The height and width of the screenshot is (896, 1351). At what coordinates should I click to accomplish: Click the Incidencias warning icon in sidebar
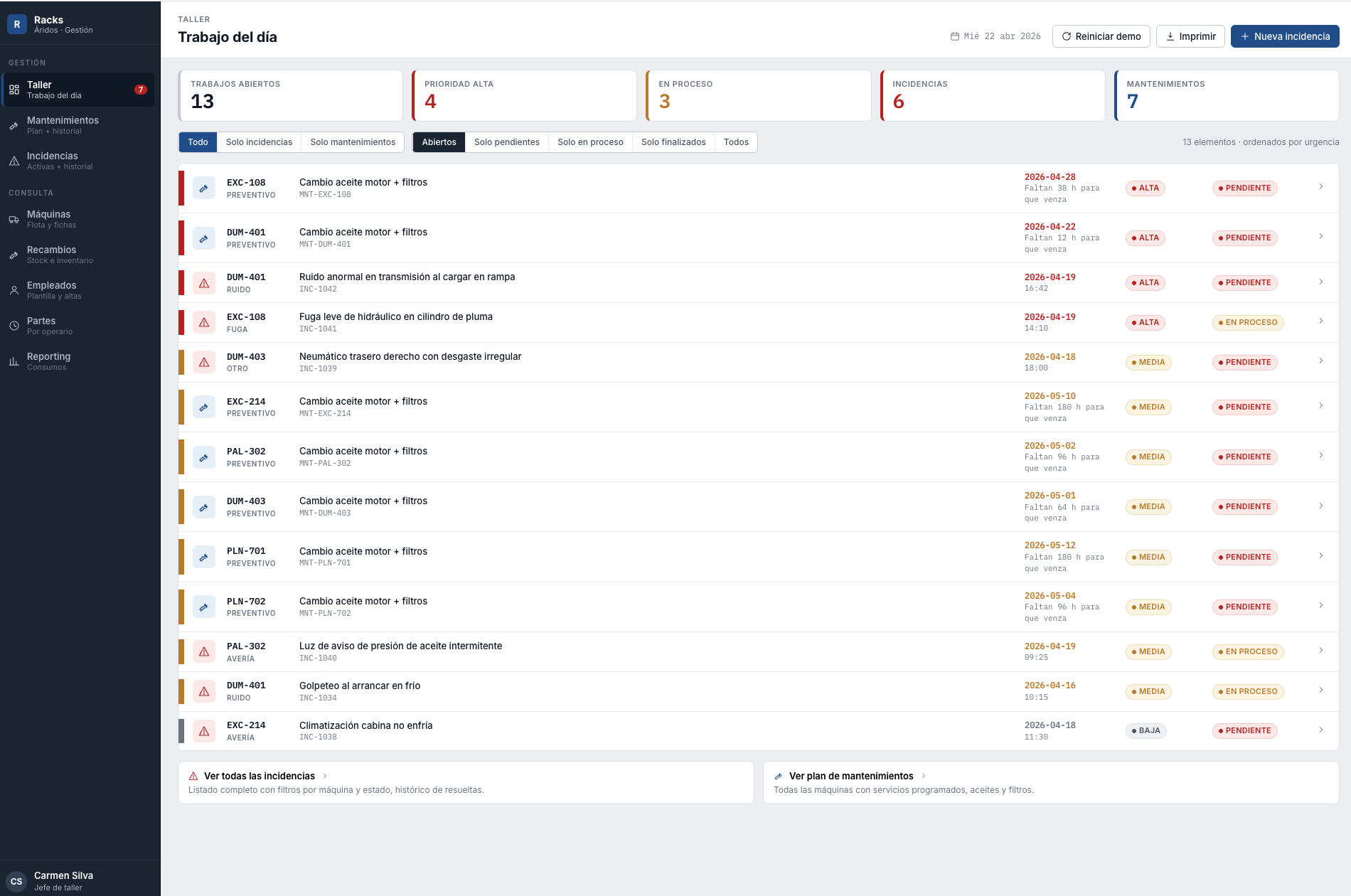point(14,161)
